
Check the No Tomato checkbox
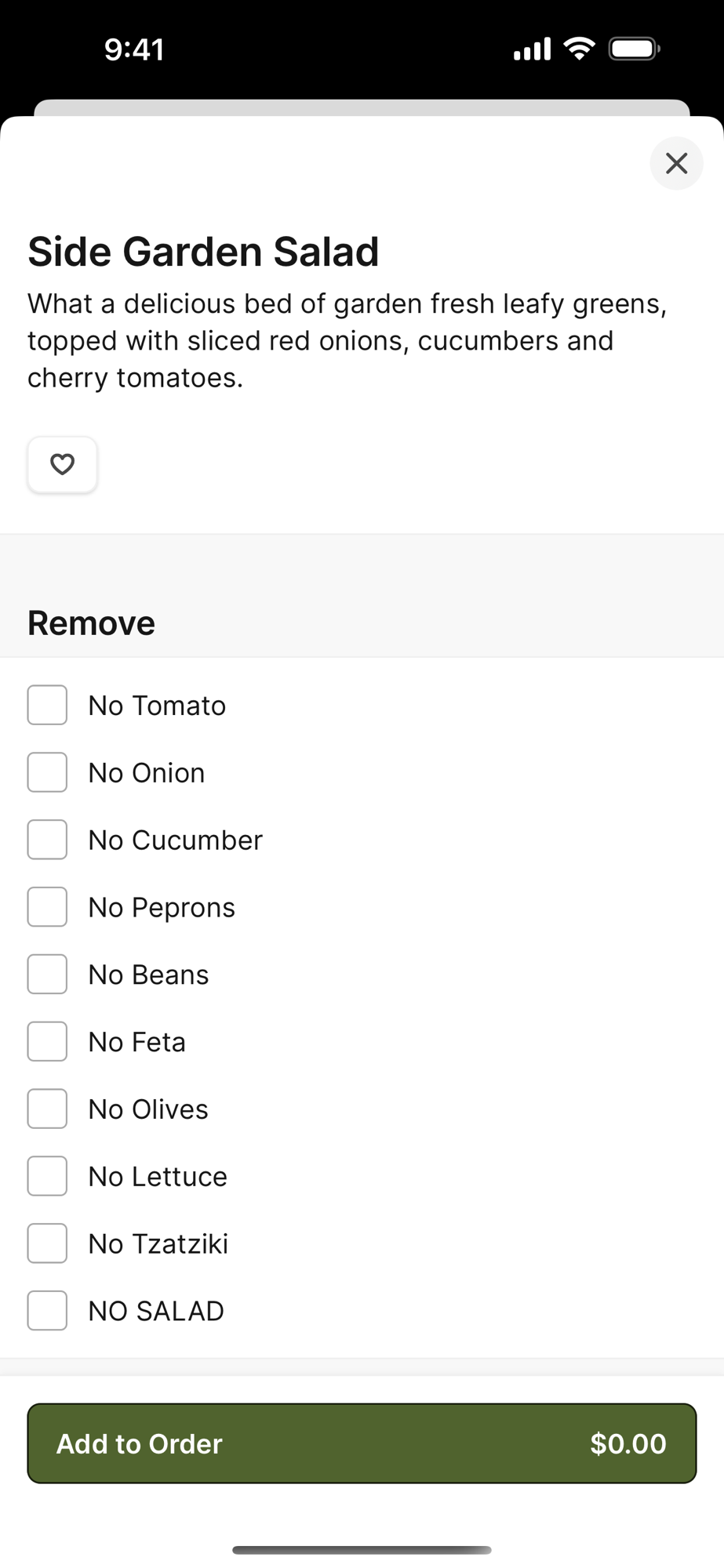[x=47, y=705]
